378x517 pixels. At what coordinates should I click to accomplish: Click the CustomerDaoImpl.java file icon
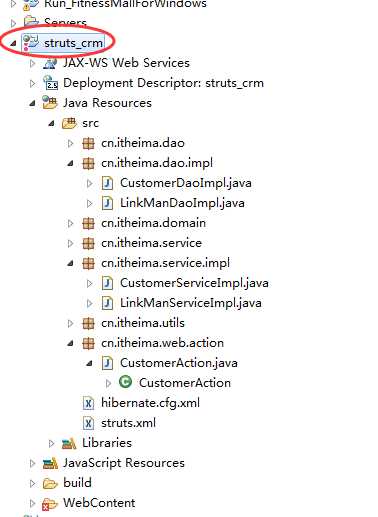pyautogui.click(x=107, y=183)
